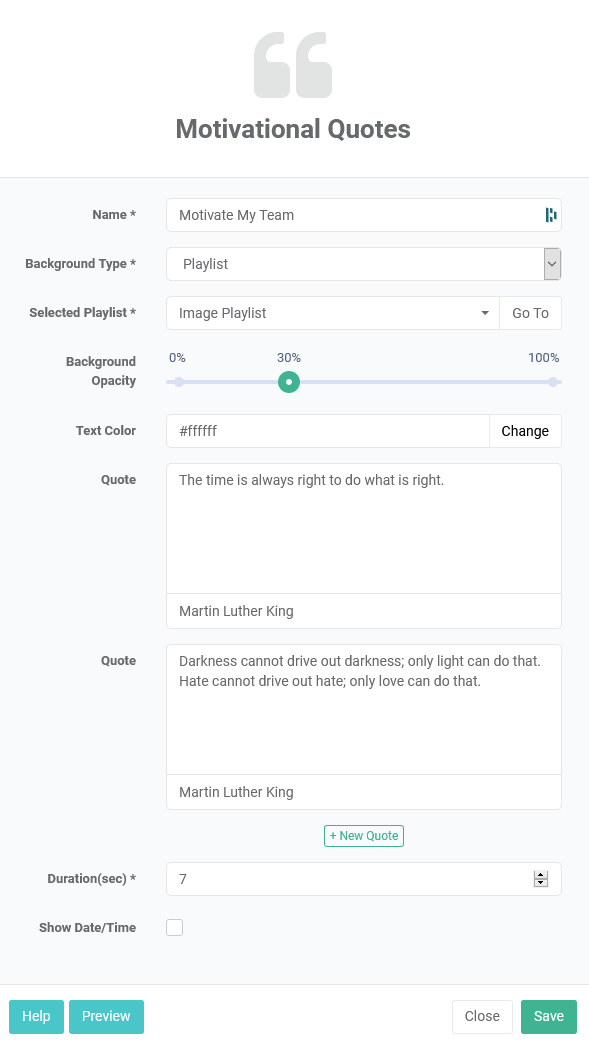Expand the Background Type dropdown arrow

click(552, 264)
